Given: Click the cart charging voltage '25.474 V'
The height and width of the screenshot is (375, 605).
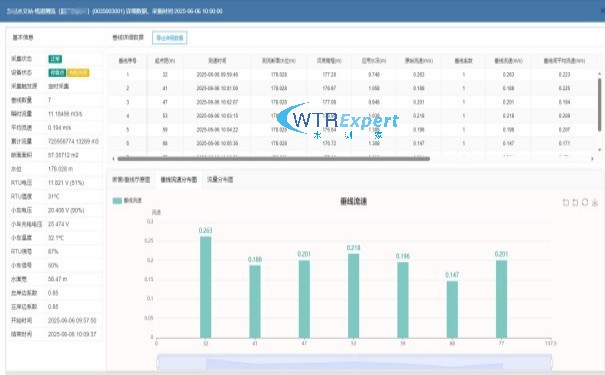Looking at the screenshot, I should click(x=59, y=224).
